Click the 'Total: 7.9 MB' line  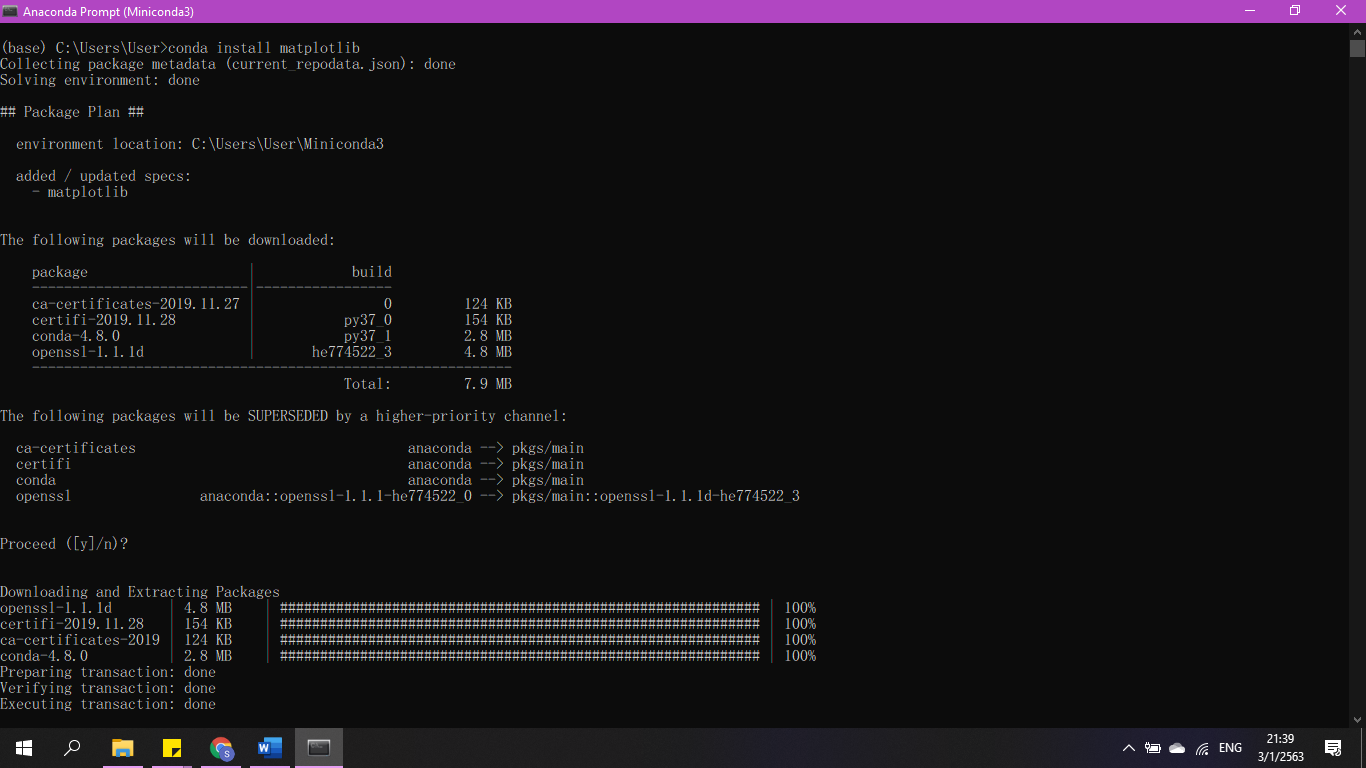(x=428, y=384)
